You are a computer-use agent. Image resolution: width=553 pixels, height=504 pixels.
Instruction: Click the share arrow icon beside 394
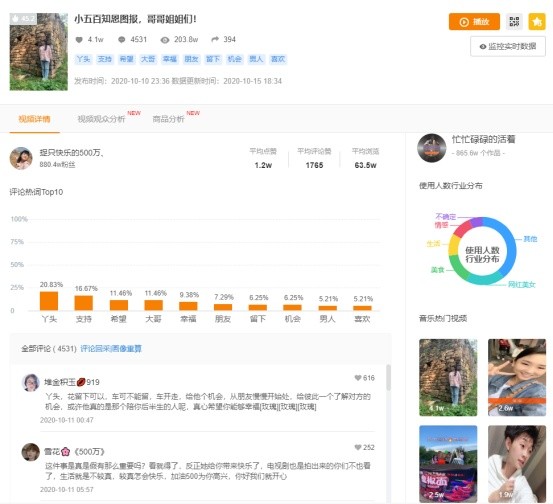pos(215,39)
